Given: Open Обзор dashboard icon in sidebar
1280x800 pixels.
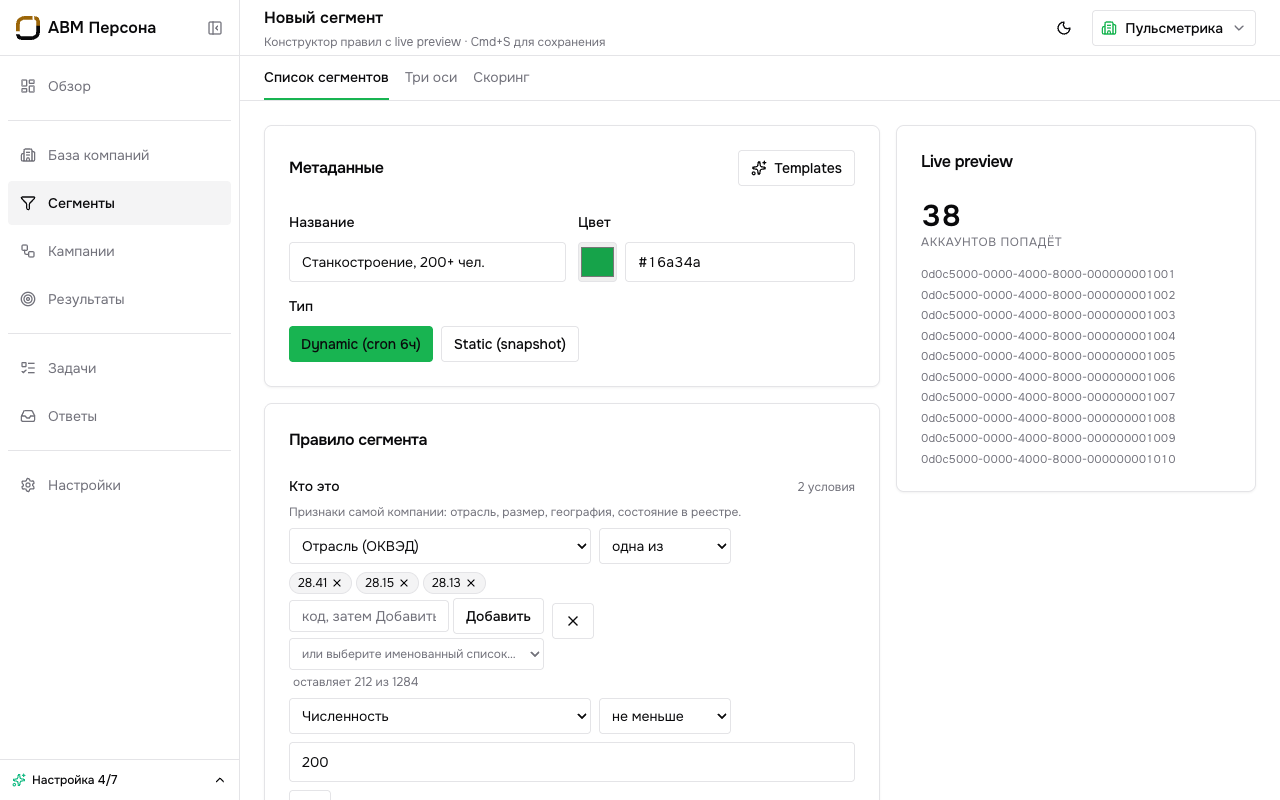Looking at the screenshot, I should click(28, 86).
